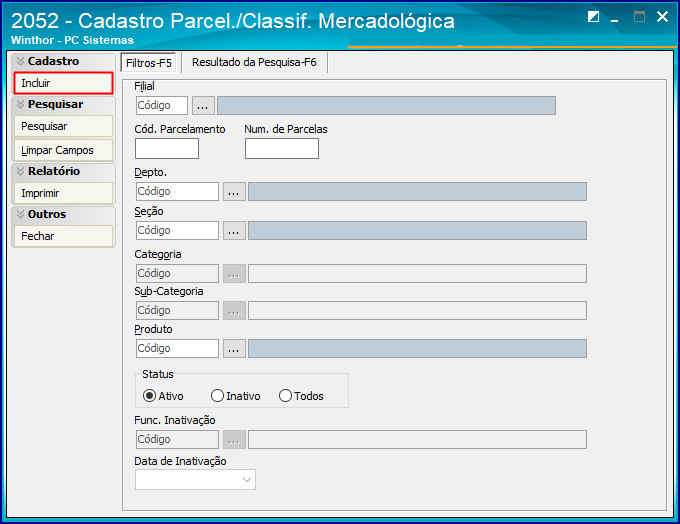Open Produto lookup ellipsis button
Viewport: 680px width, 524px height.
coord(234,349)
